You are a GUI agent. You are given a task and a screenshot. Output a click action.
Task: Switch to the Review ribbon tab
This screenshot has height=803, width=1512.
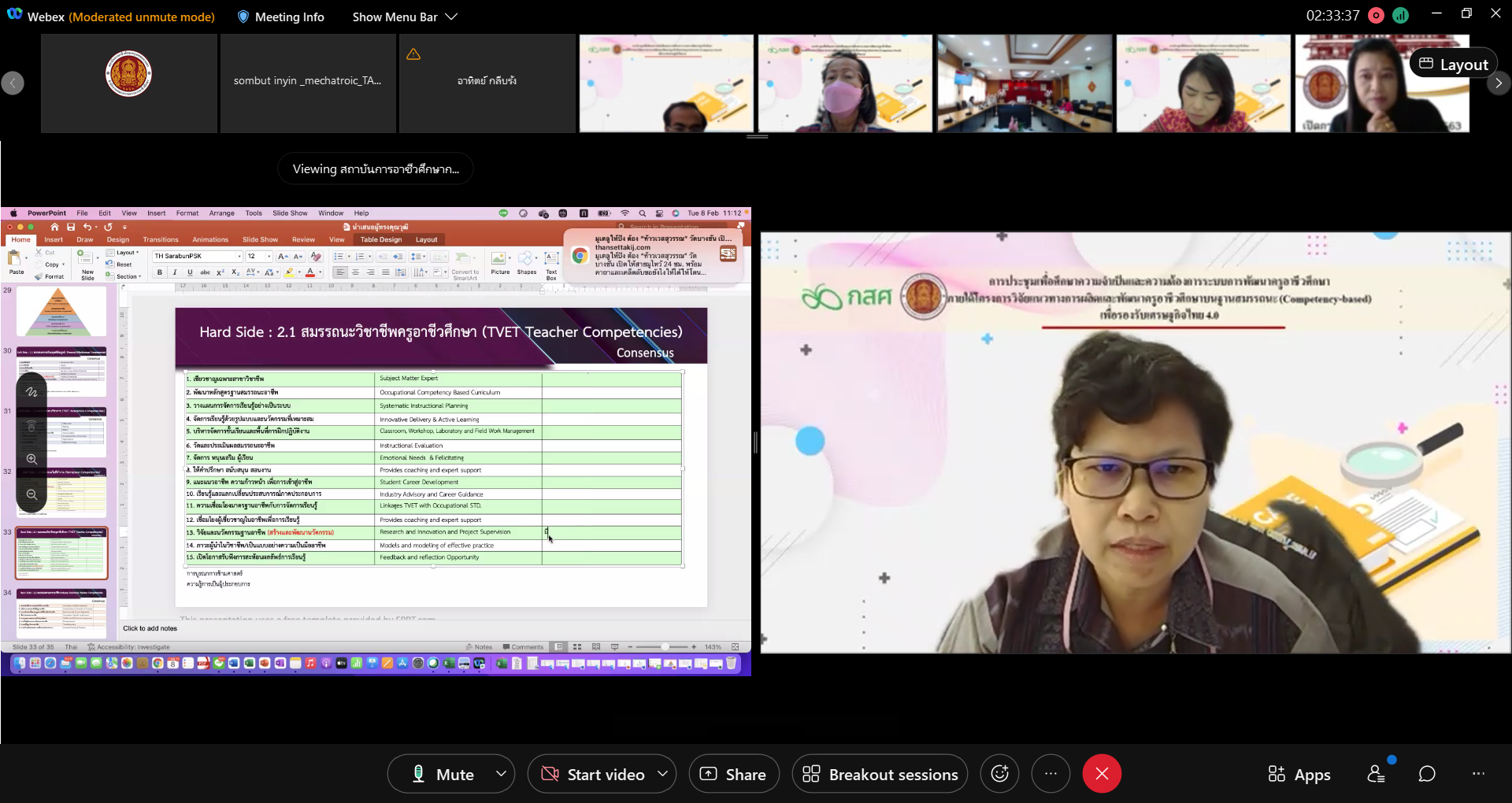coord(303,239)
